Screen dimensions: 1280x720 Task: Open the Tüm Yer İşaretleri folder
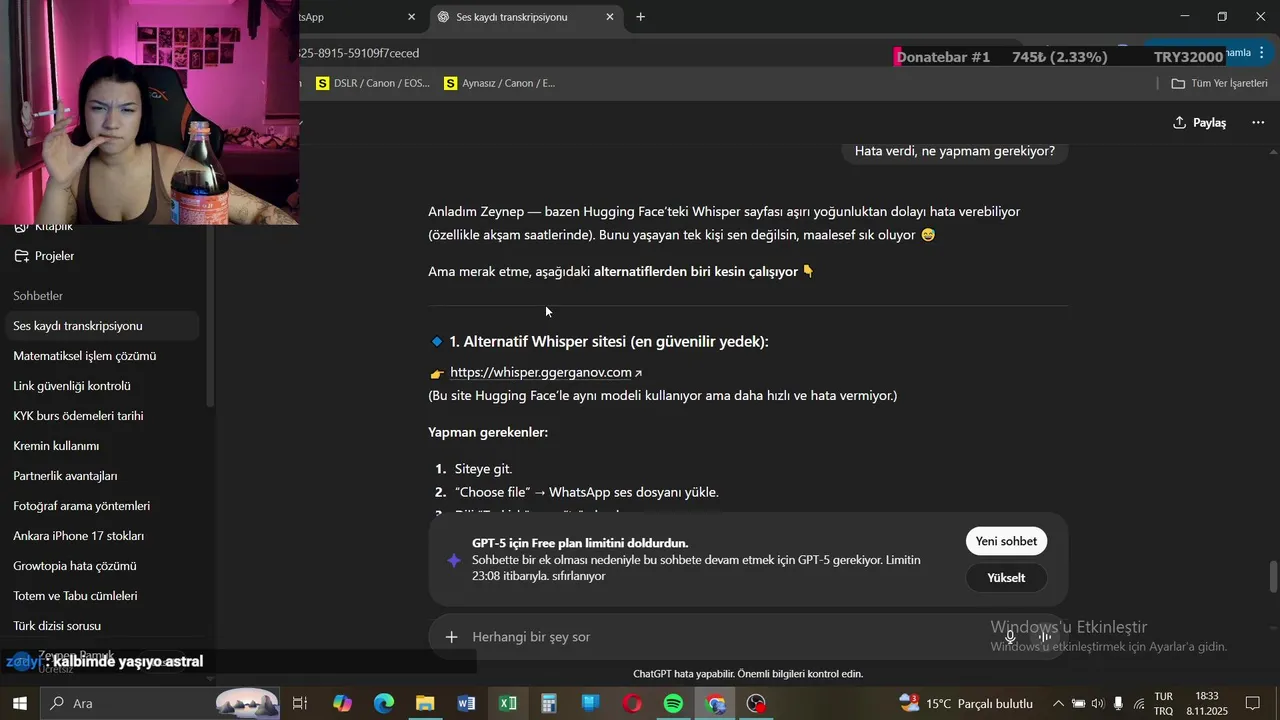pos(1219,83)
